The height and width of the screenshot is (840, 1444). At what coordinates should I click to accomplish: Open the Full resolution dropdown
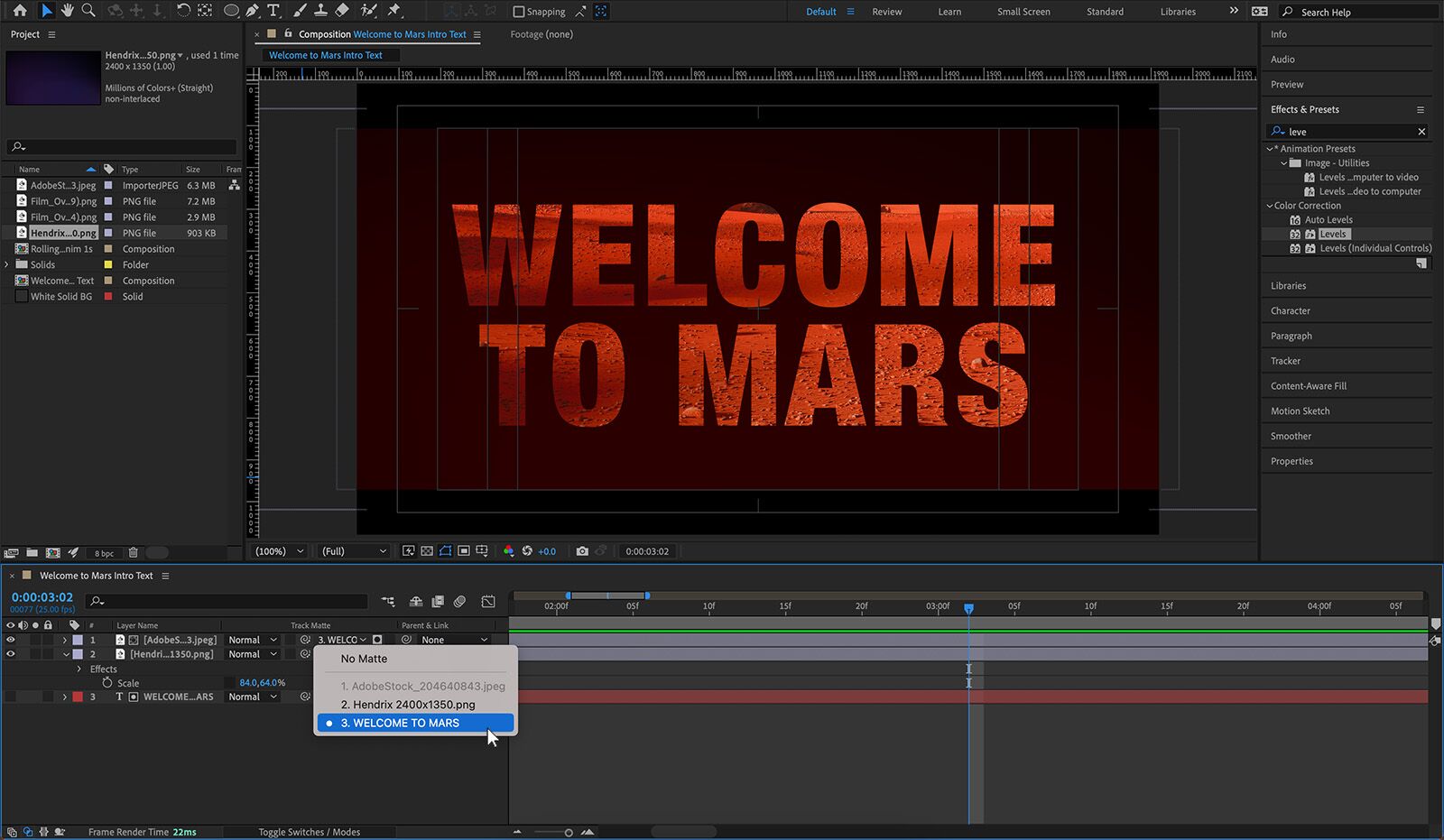352,551
